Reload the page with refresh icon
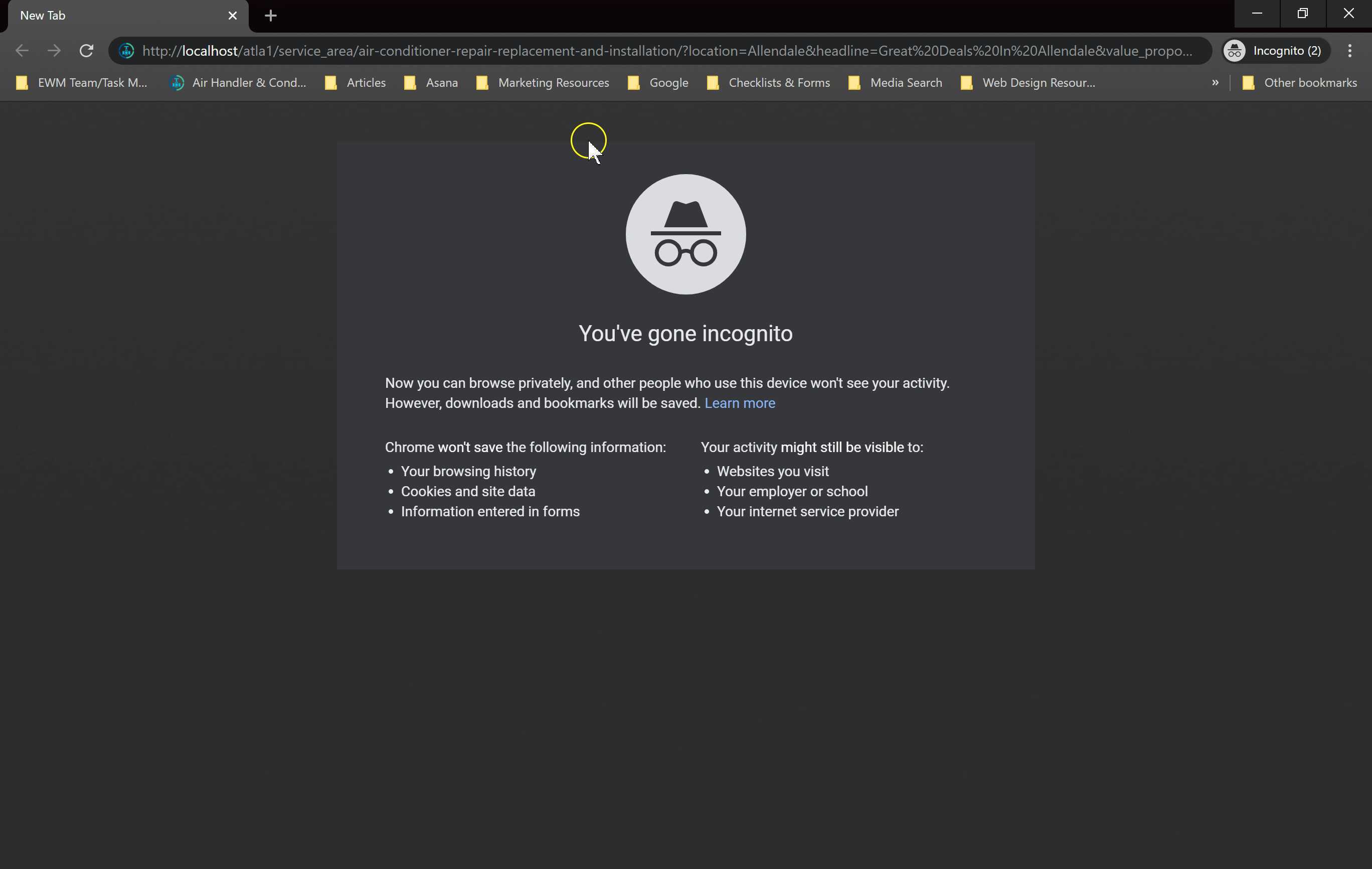The image size is (1372, 869). pos(86,51)
